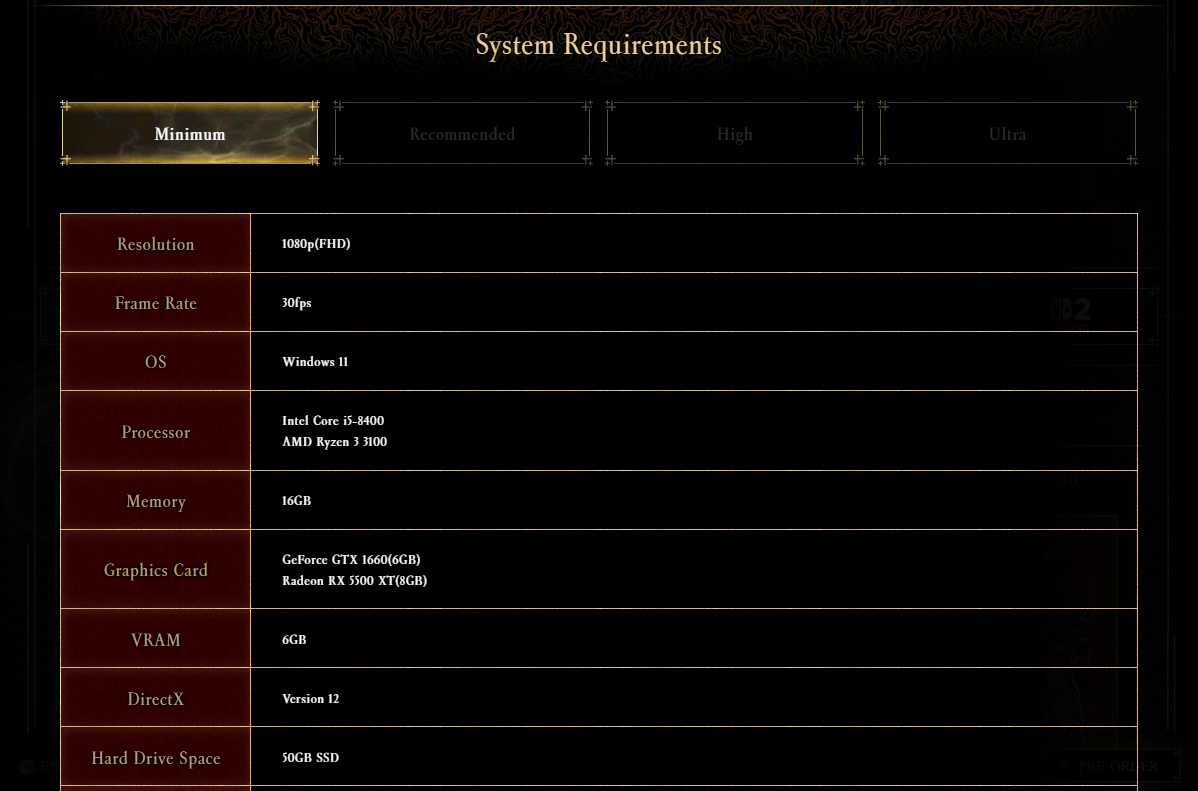Select the 16GB memory value
This screenshot has width=1198, height=791.
[296, 501]
